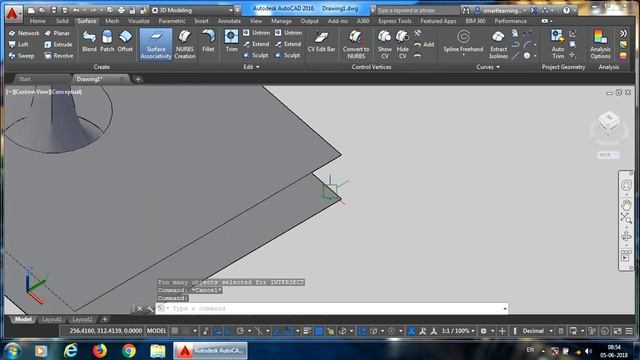Open the Help dropdown arrow

[574, 10]
